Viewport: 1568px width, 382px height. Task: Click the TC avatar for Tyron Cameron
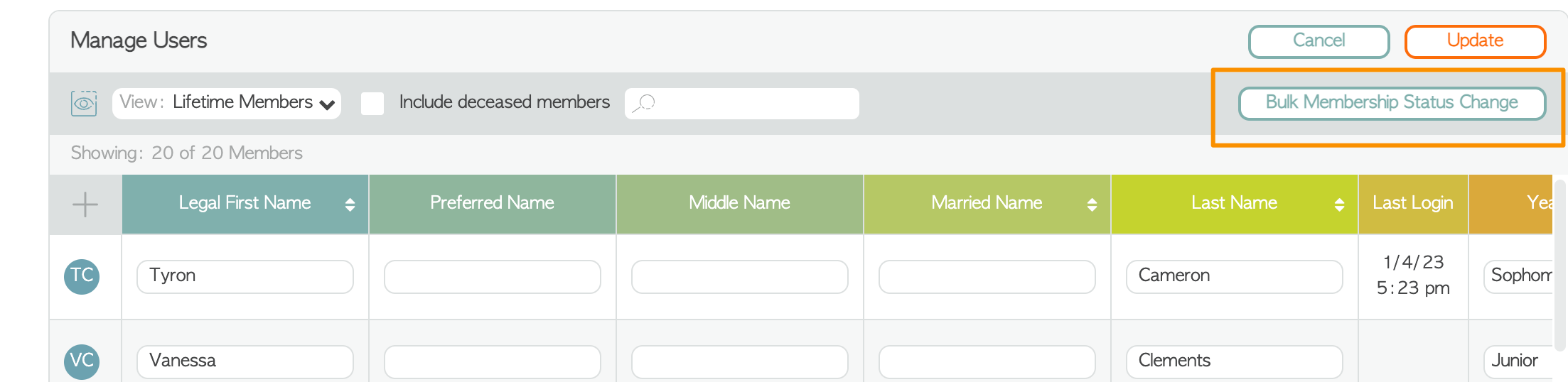click(82, 276)
